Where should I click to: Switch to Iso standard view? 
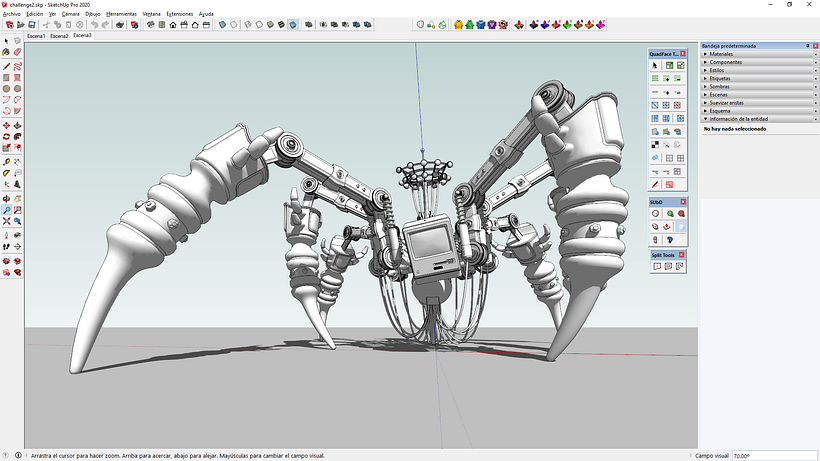click(151, 25)
